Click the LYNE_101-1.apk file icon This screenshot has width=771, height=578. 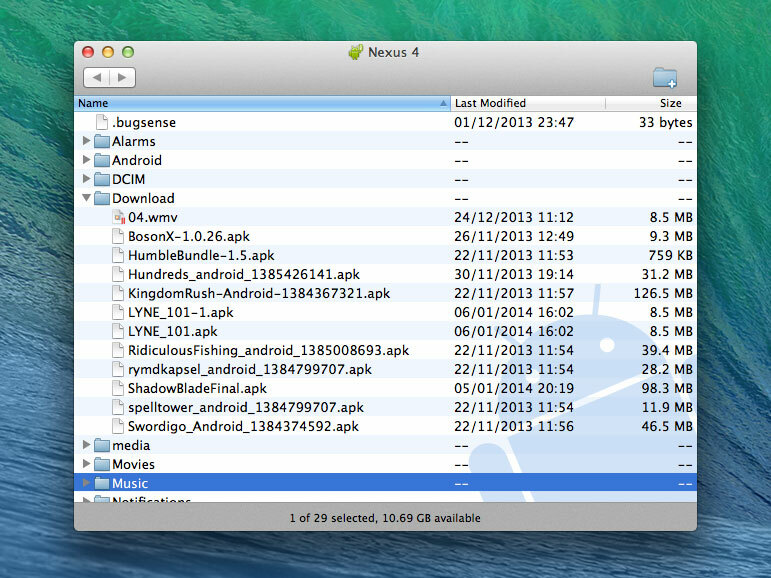118,312
